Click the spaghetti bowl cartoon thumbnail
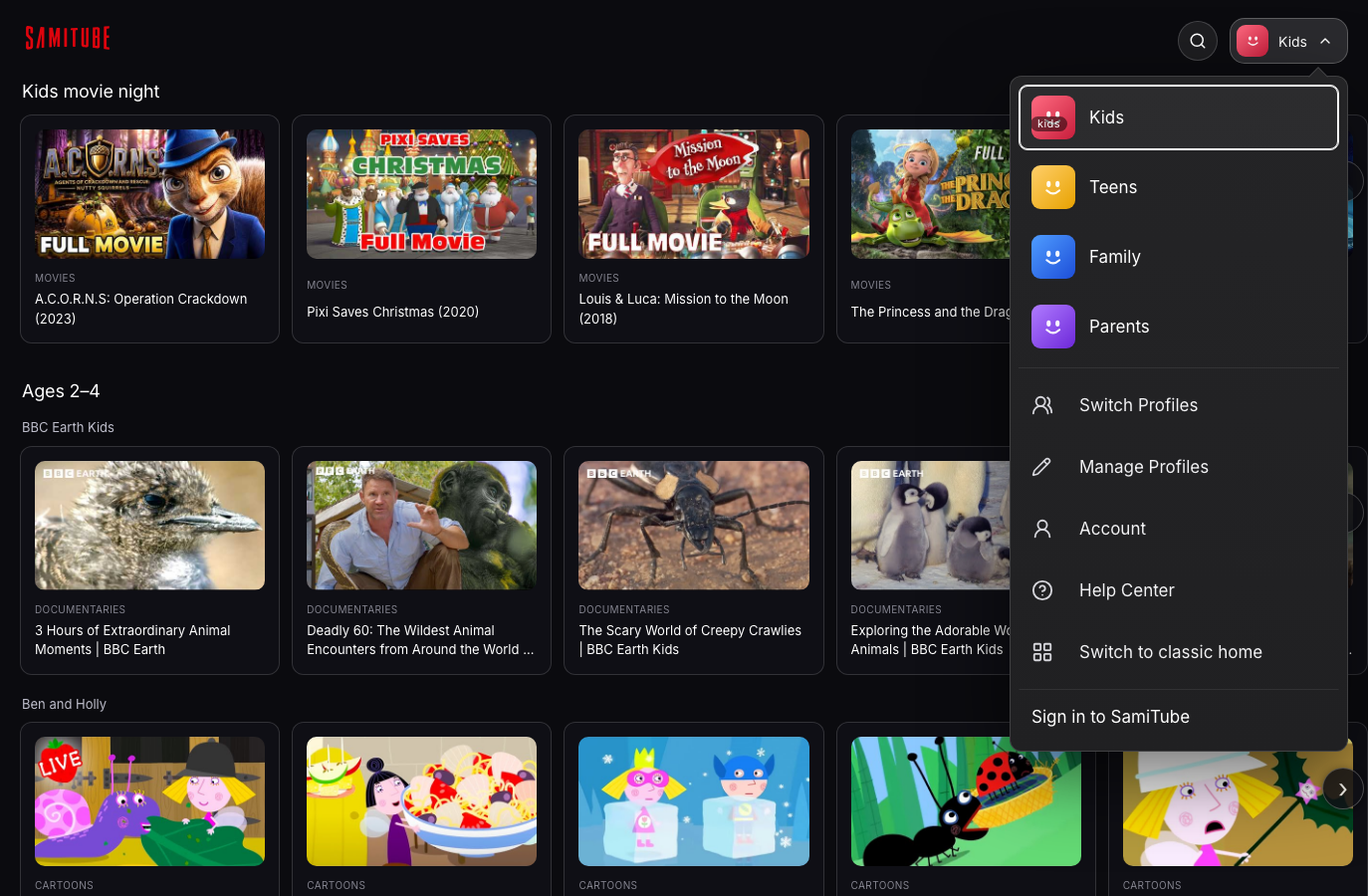 tap(422, 801)
